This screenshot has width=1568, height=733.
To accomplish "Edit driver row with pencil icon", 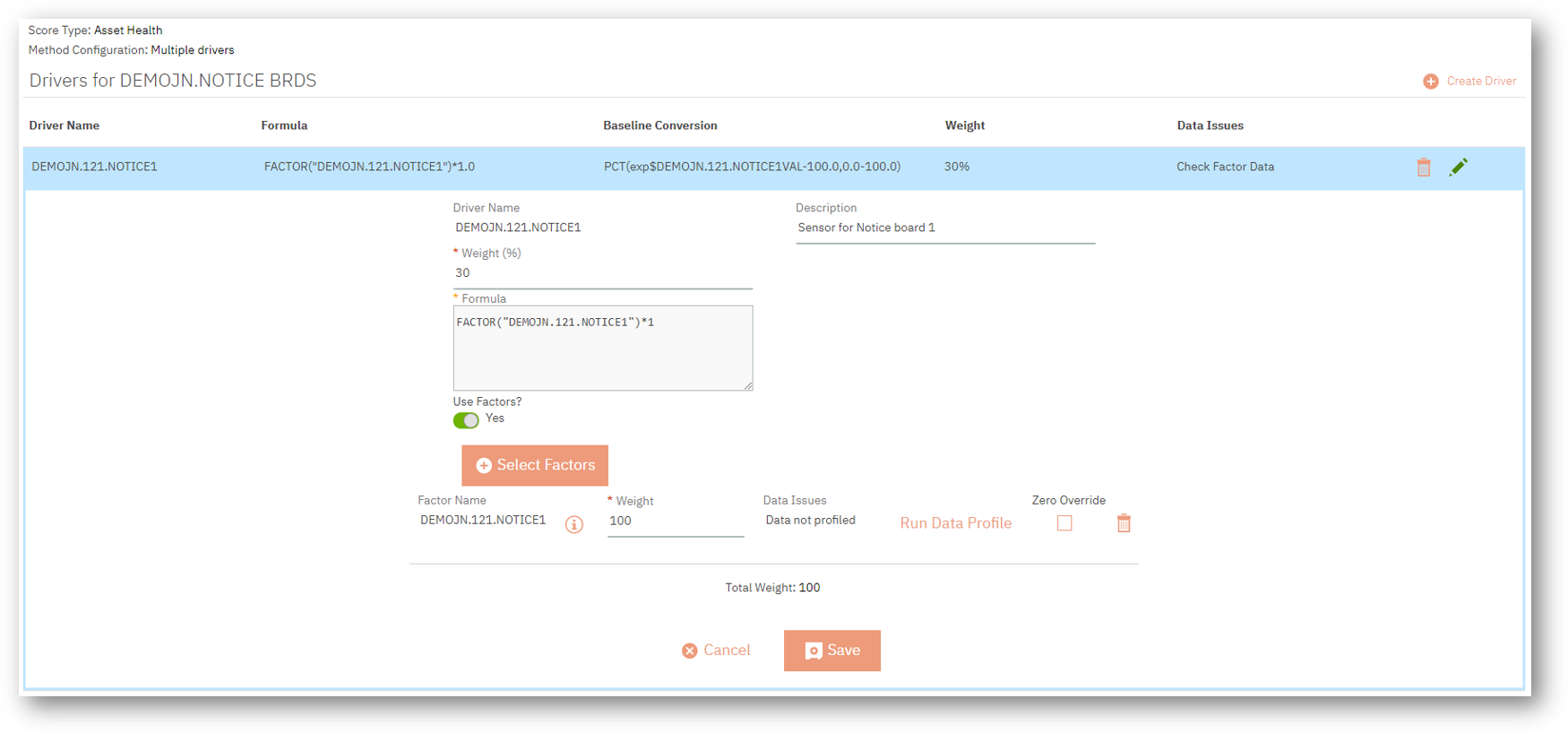I will click(x=1459, y=168).
